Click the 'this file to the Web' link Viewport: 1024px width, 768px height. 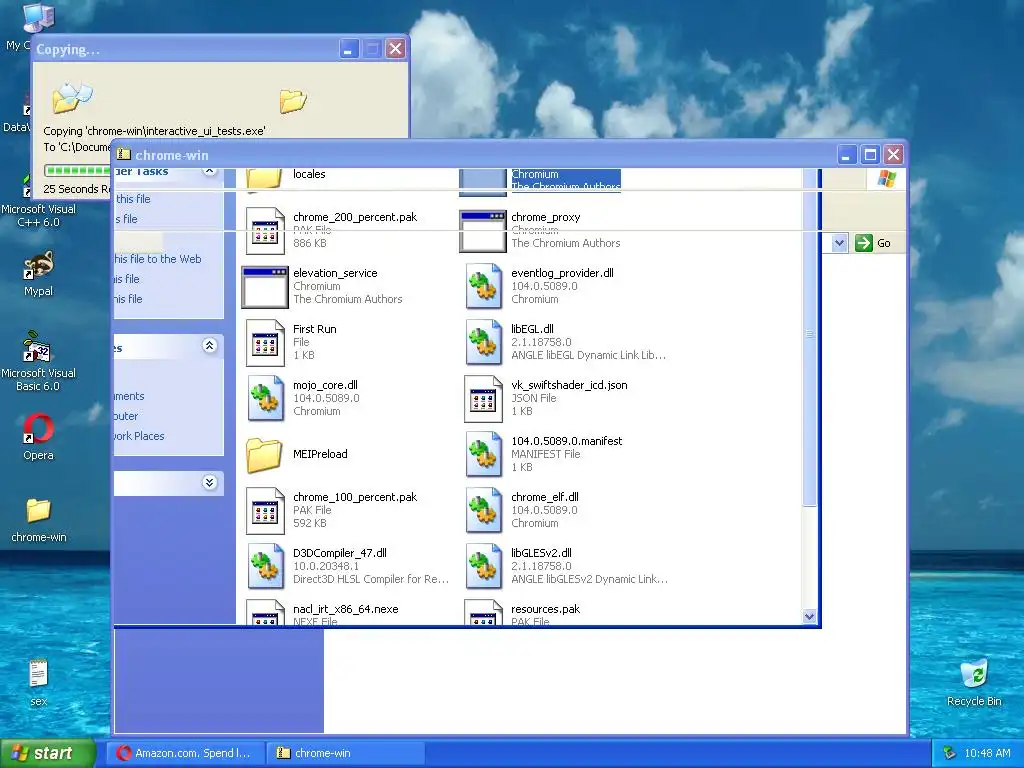(x=157, y=259)
